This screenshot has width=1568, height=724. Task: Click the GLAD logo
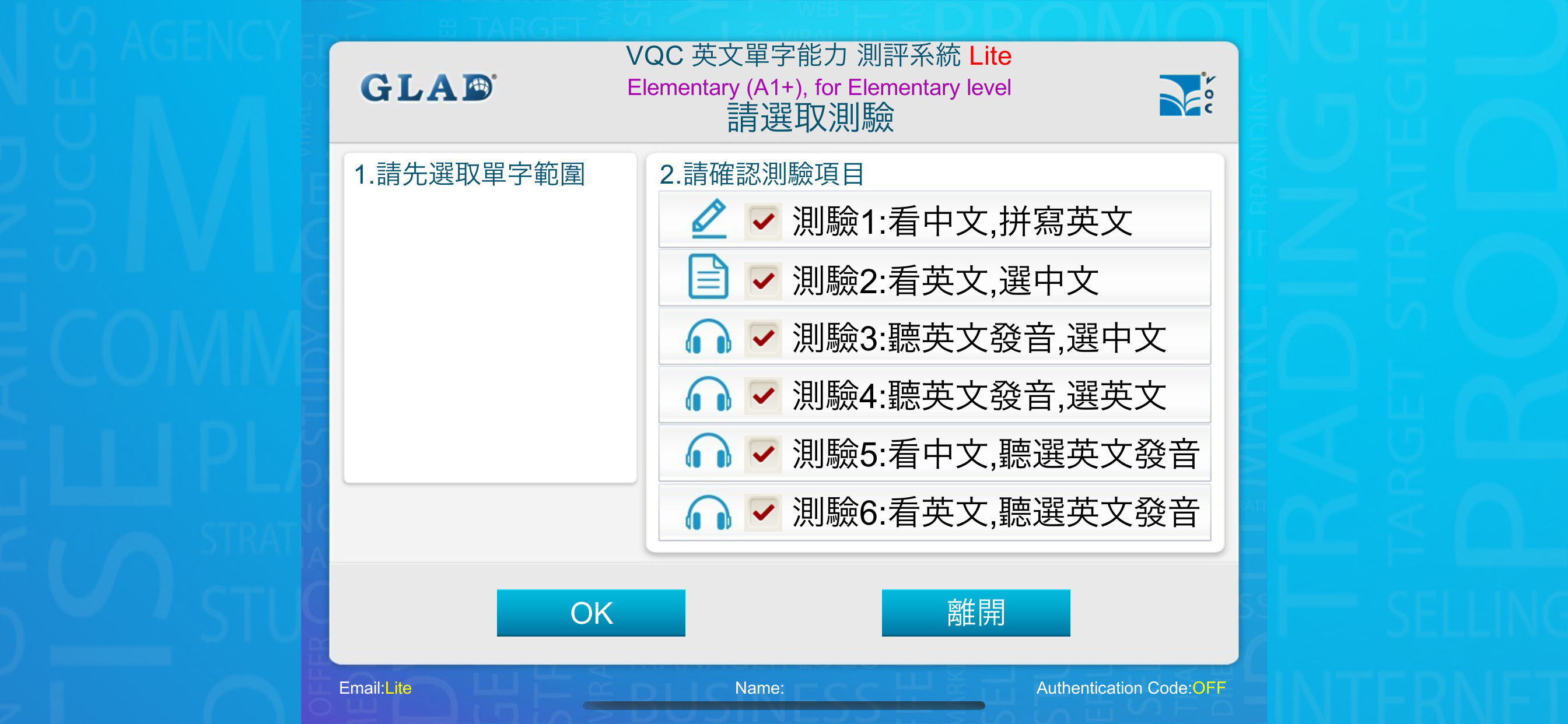tap(428, 87)
